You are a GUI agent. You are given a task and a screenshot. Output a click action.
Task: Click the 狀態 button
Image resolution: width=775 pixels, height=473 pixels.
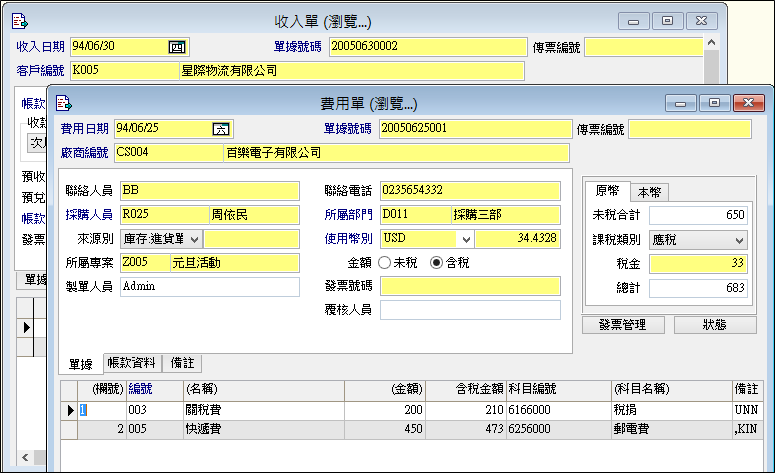[714, 325]
